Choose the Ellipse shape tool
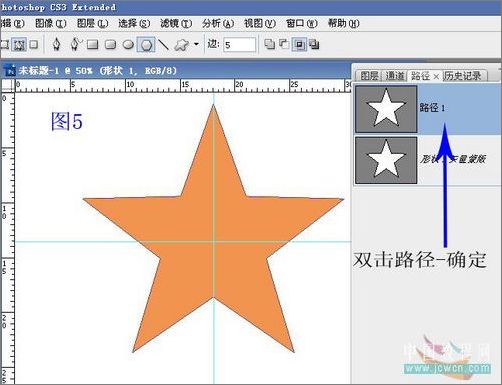The height and width of the screenshot is (385, 502). pos(128,45)
